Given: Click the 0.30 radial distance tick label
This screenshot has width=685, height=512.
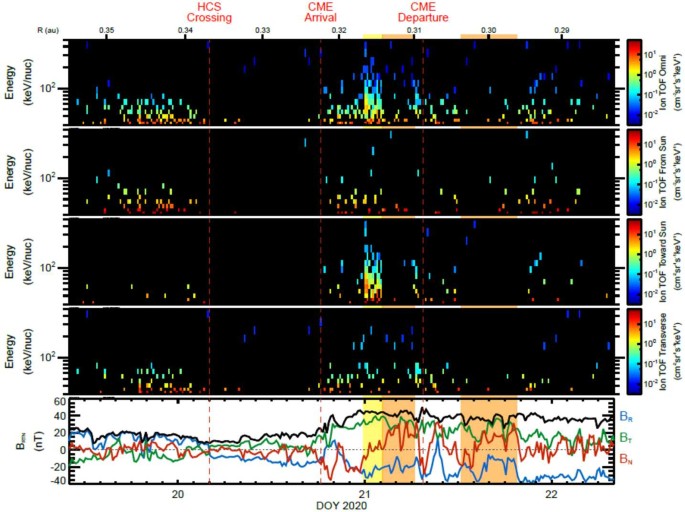Looking at the screenshot, I should 488,31.
